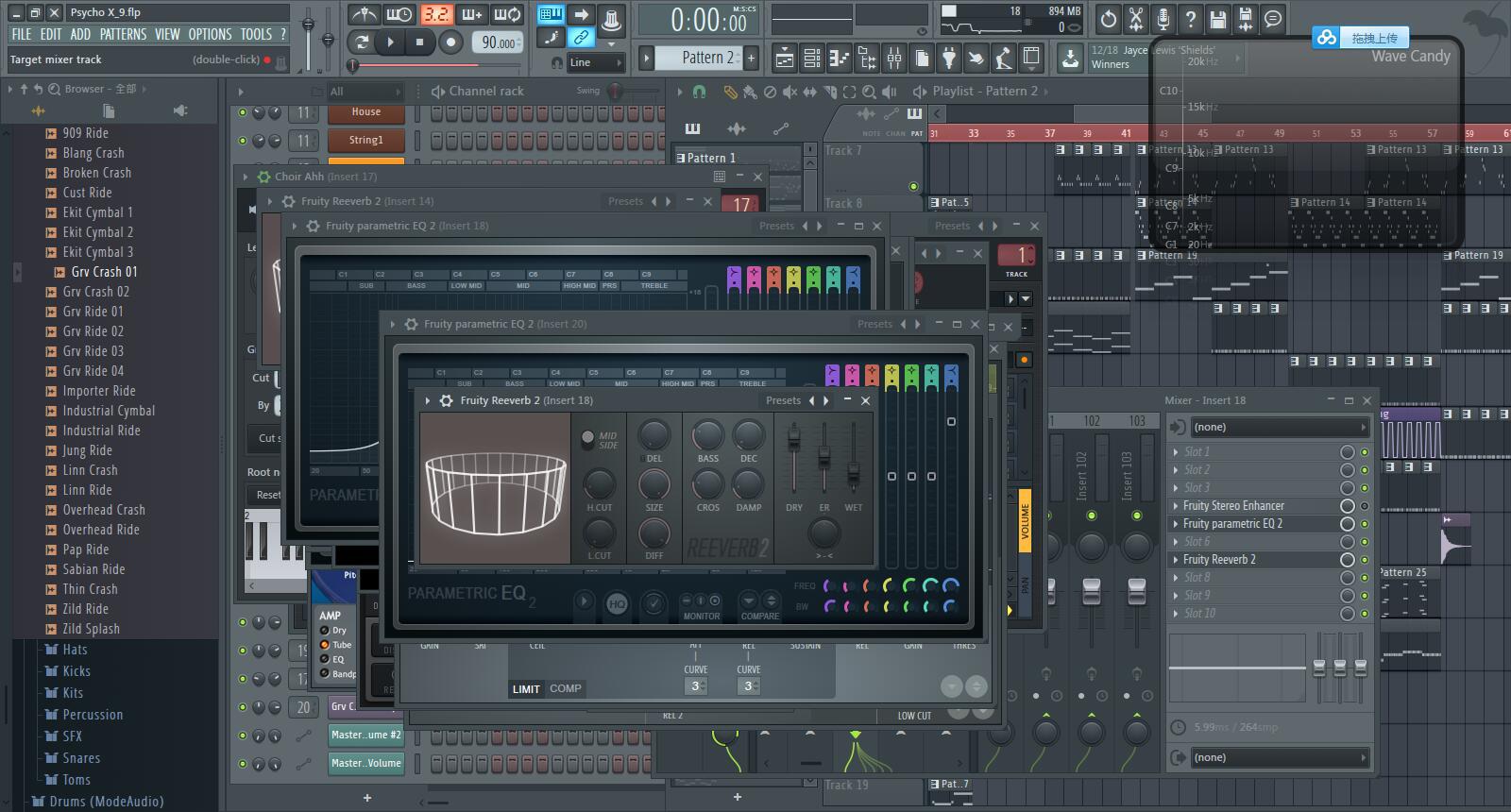Select the playlist delete tool

click(770, 92)
